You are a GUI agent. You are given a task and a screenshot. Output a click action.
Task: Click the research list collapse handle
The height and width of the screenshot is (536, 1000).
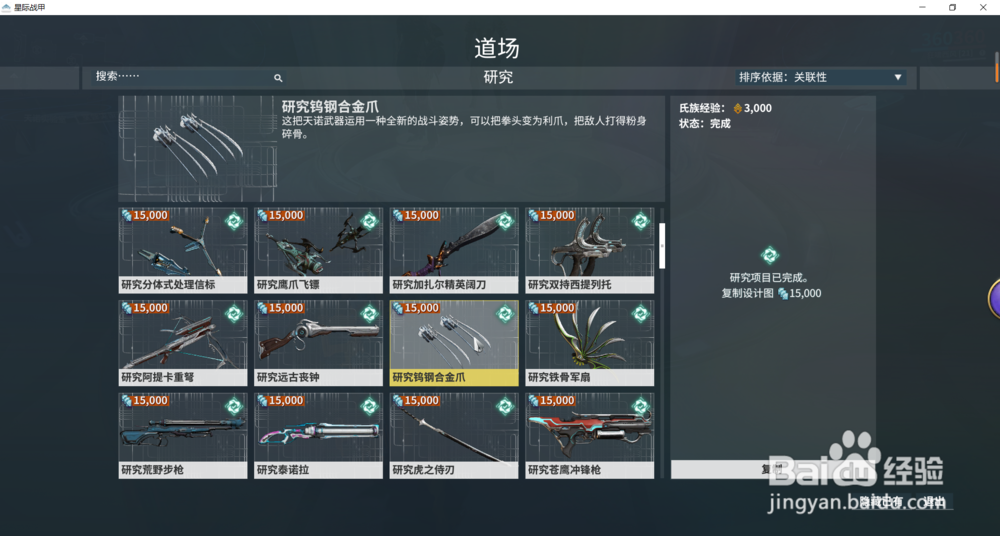click(x=662, y=246)
